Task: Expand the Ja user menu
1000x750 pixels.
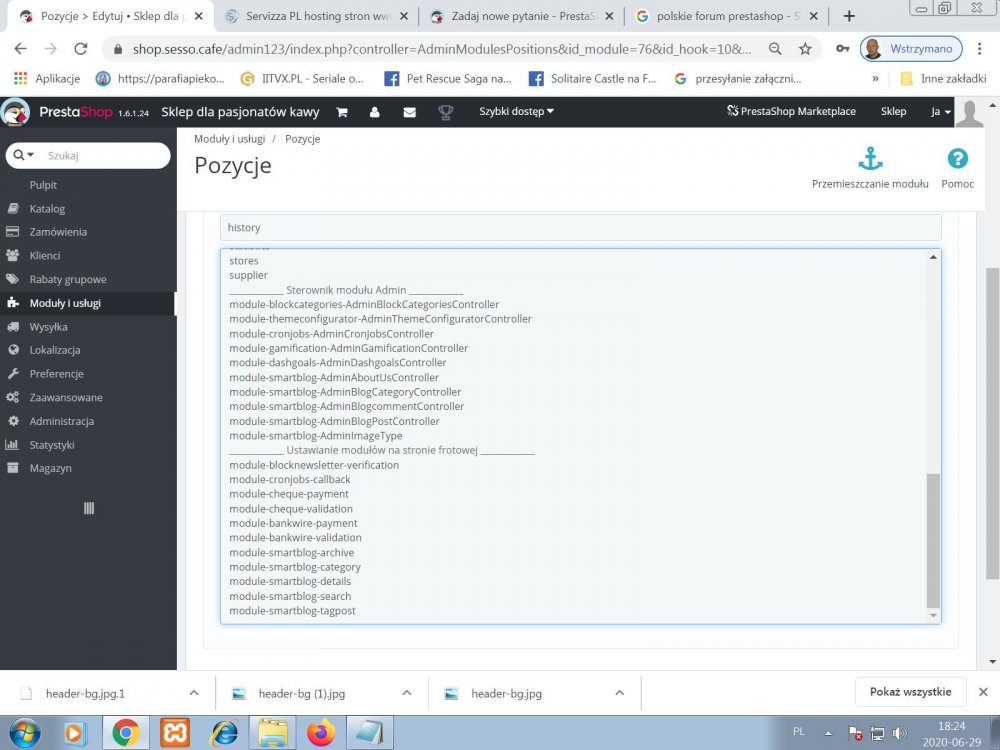Action: pos(940,112)
